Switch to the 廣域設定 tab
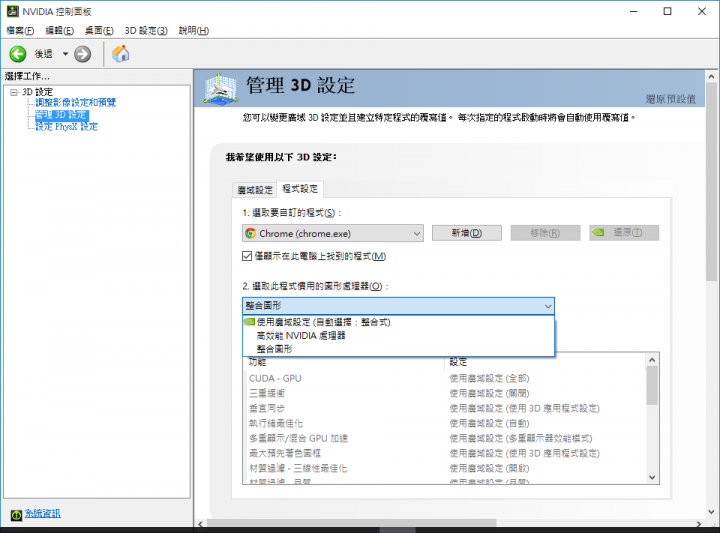Screen dimensions: 720x533 click(255, 190)
